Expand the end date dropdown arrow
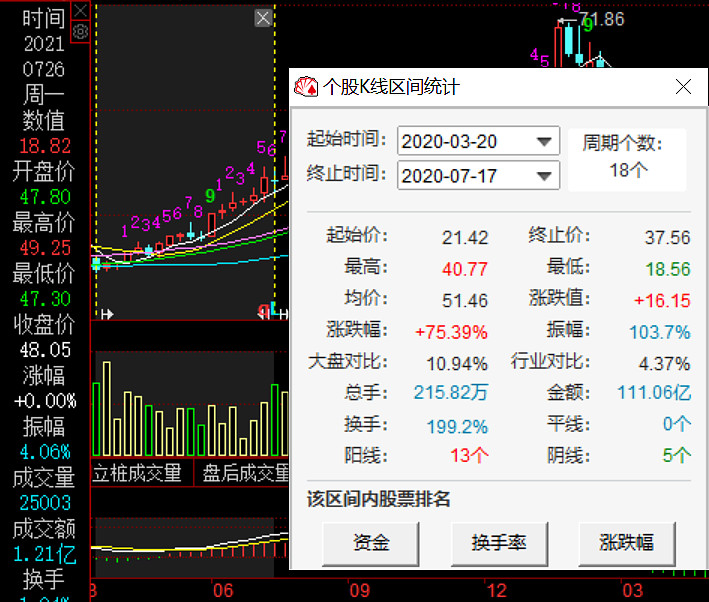Viewport: 709px width, 602px height. click(x=544, y=175)
